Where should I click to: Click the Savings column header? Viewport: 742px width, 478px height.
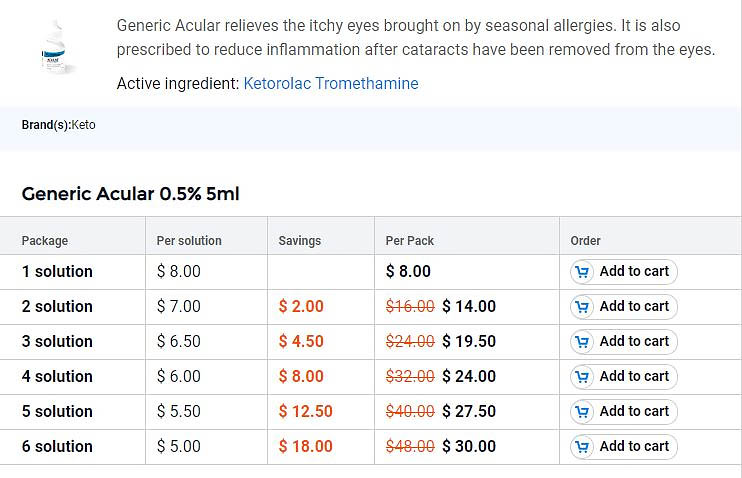(x=300, y=241)
